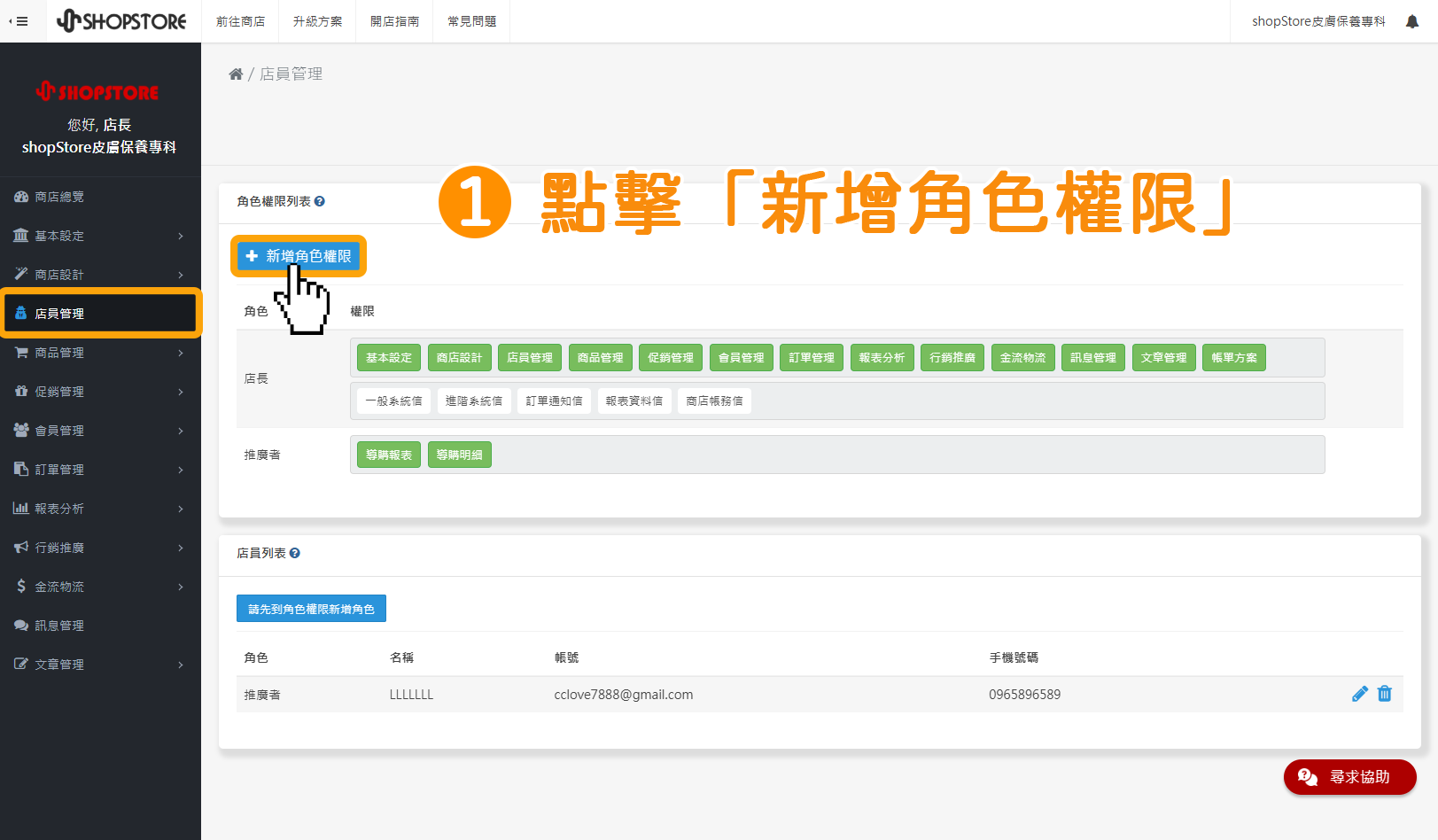Click the 訊息管理 permission tag
The width and height of the screenshot is (1438, 840).
[x=1093, y=358]
